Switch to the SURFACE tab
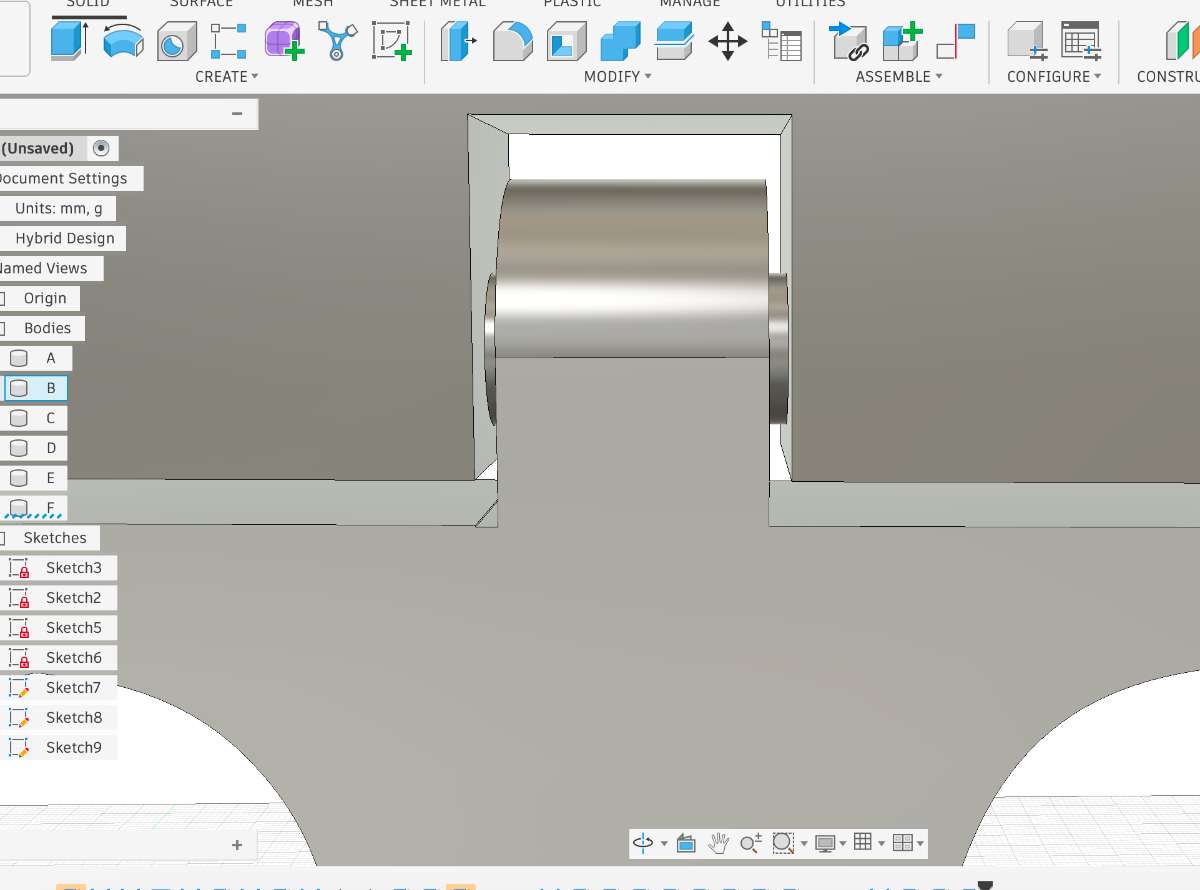This screenshot has height=890, width=1200. click(x=201, y=4)
